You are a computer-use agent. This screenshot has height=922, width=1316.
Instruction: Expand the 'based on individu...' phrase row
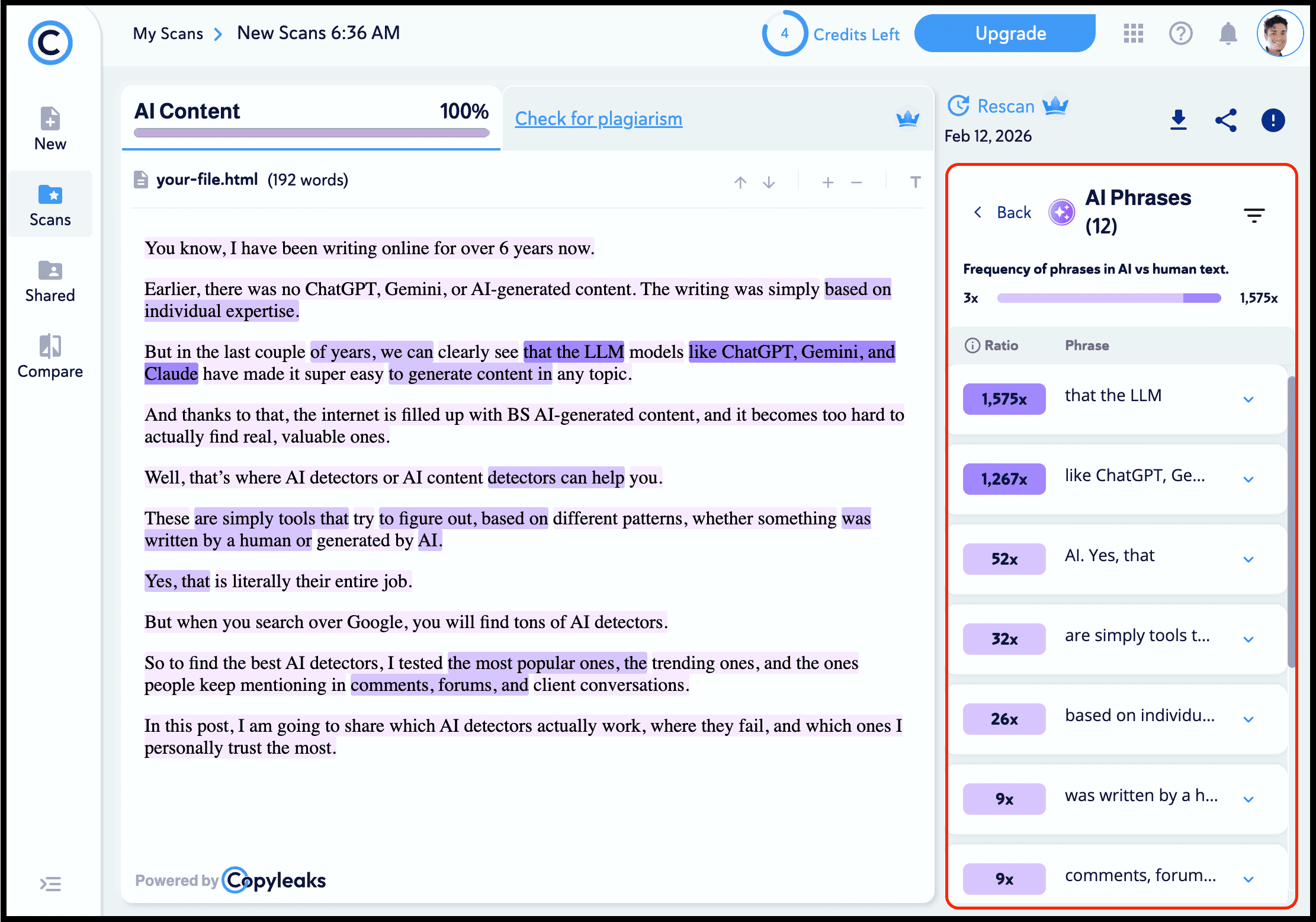point(1248,719)
